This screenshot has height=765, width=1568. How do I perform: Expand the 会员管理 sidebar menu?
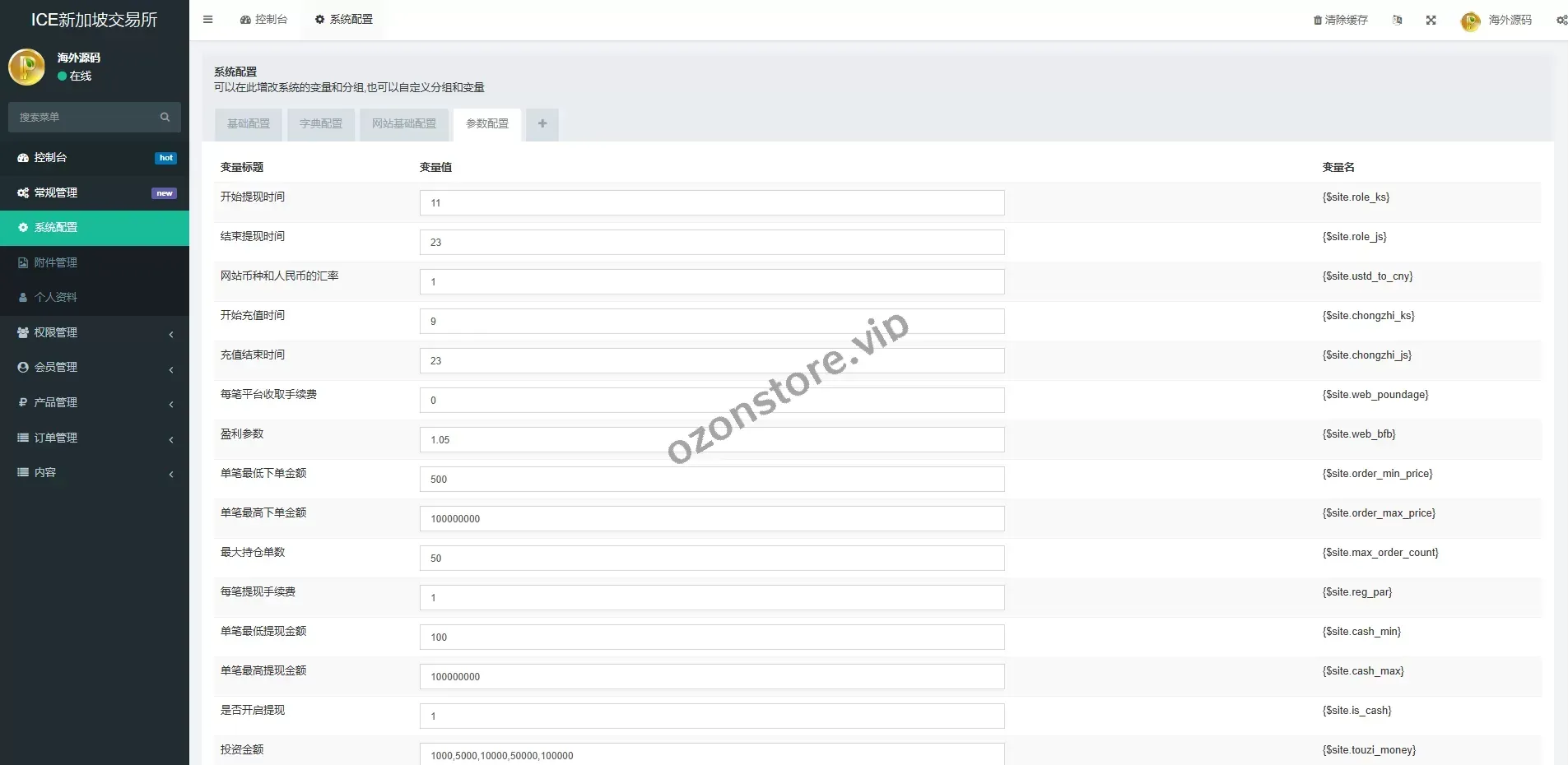[95, 368]
